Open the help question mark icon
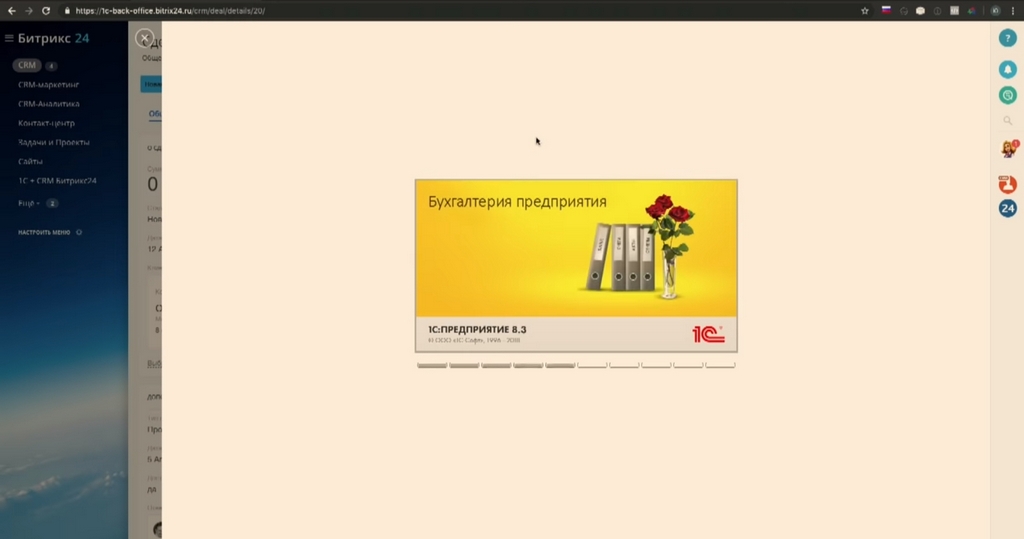The image size is (1024, 539). coord(1007,38)
